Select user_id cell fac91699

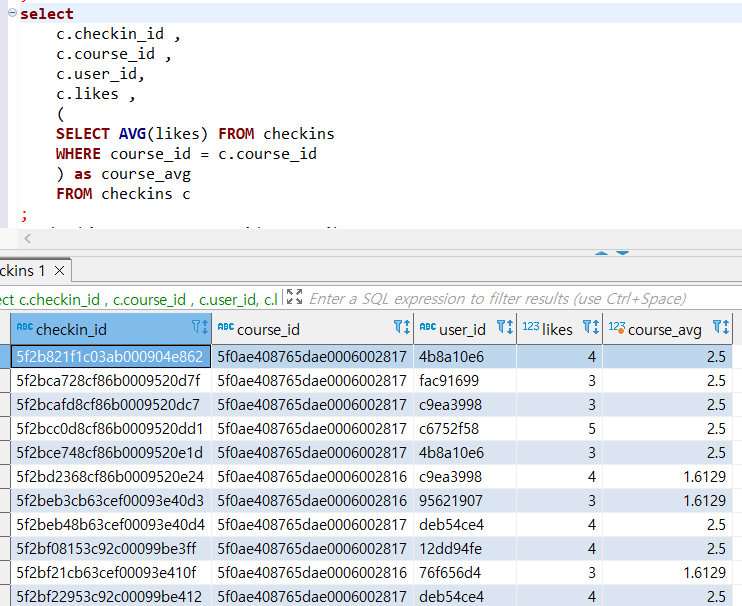[465, 381]
